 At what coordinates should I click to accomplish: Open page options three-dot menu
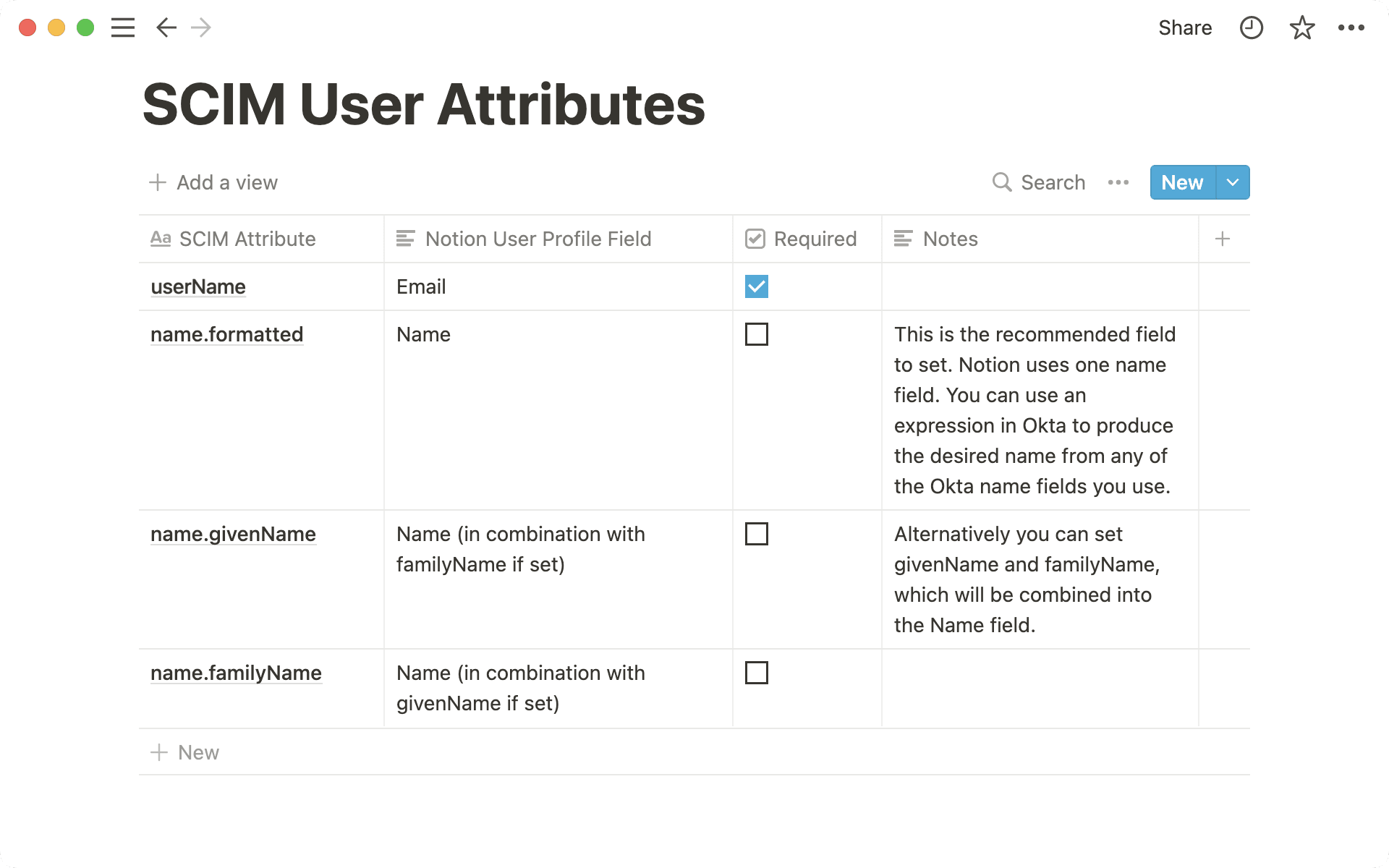[1351, 27]
